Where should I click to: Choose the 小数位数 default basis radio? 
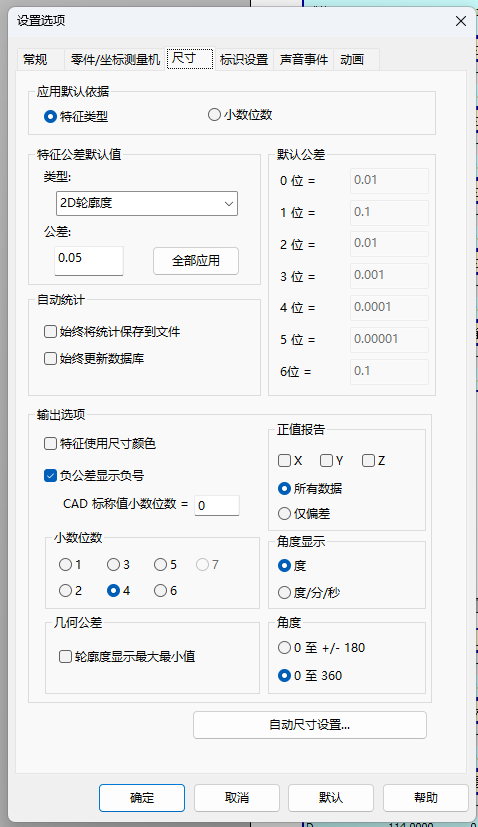tap(240, 114)
